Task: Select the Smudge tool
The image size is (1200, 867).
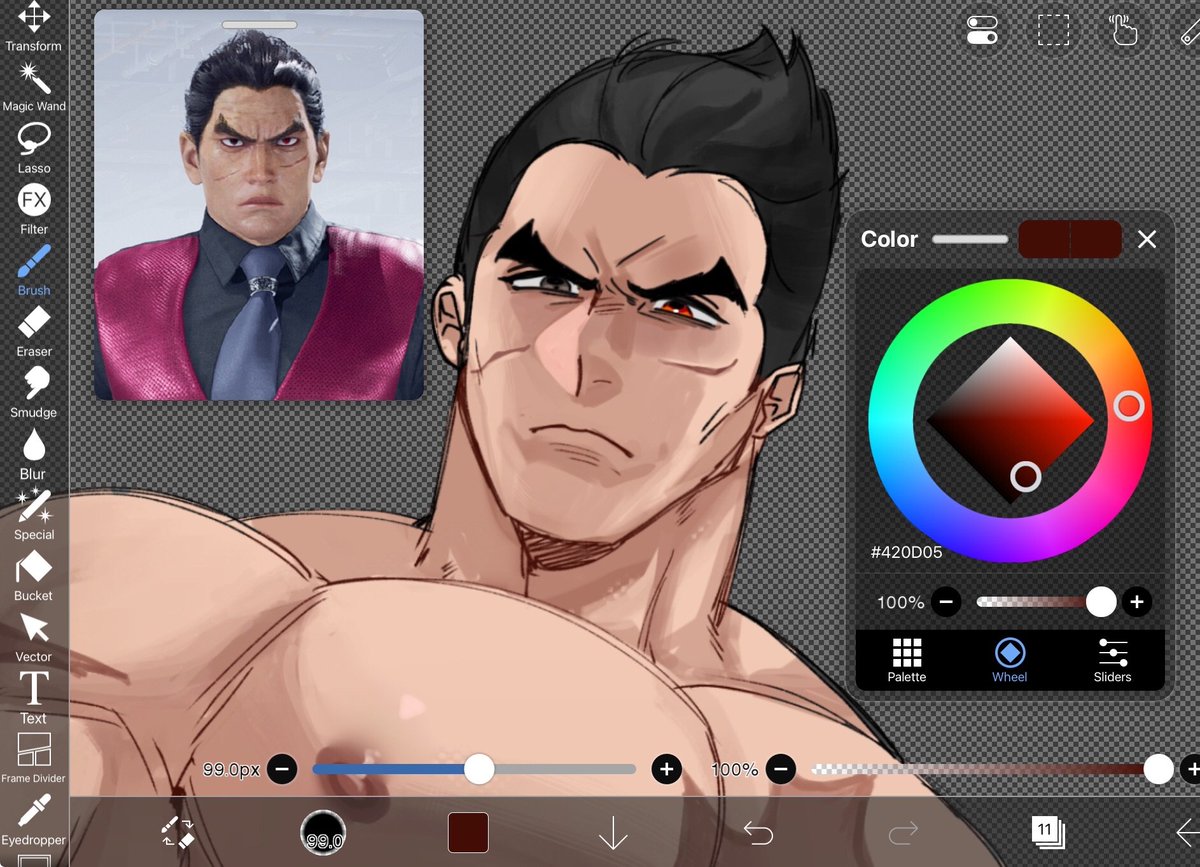Action: [x=33, y=393]
